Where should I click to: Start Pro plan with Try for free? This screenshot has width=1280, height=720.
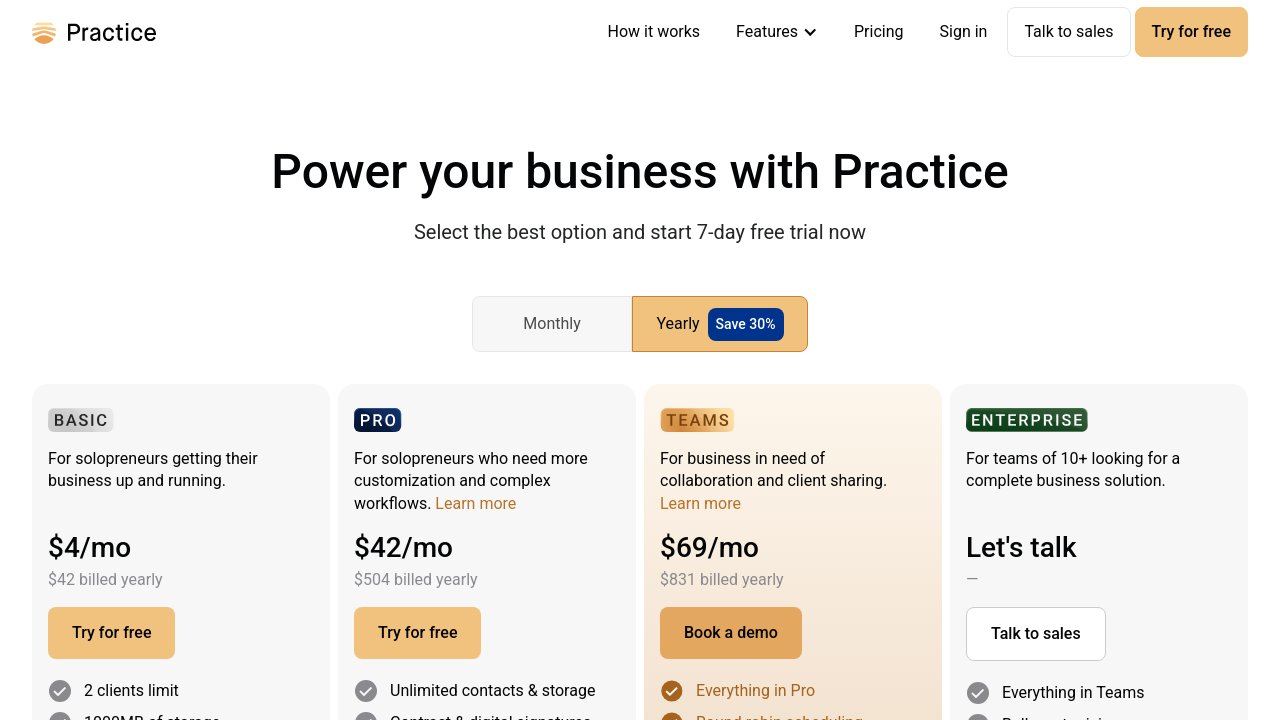(417, 633)
